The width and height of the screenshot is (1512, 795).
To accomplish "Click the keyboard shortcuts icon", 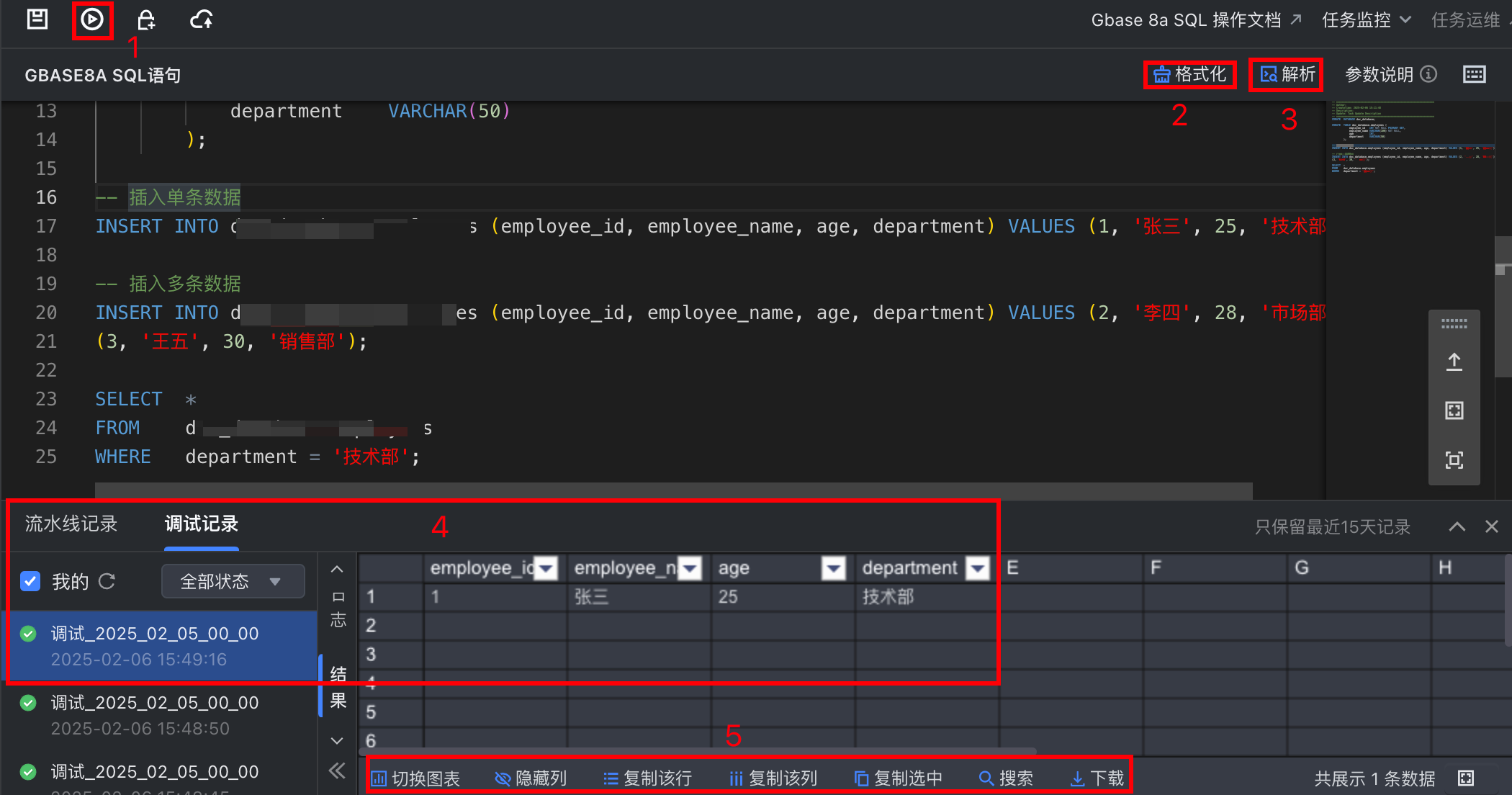I will tap(1474, 74).
